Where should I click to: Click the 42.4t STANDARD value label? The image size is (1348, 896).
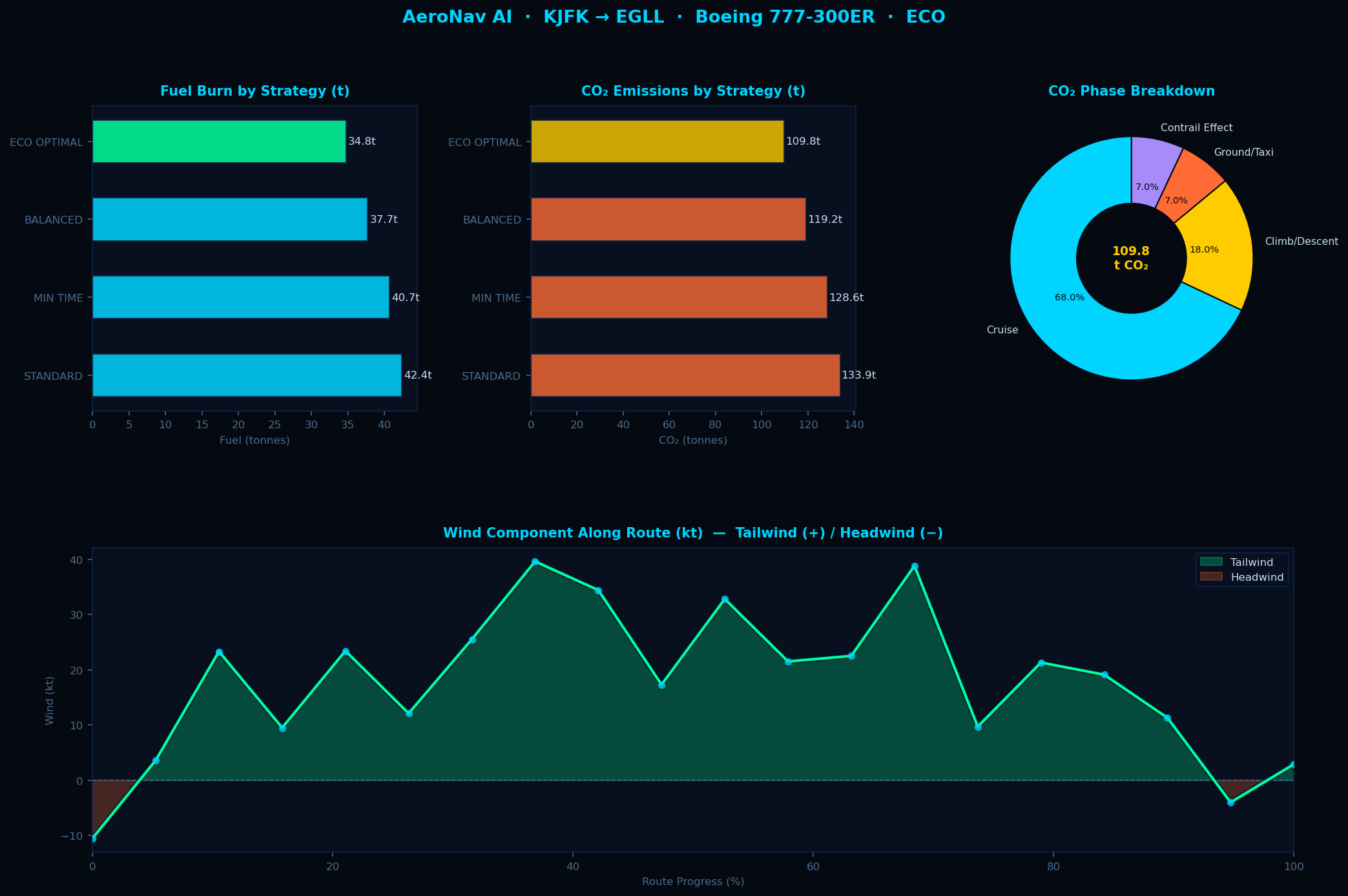pyautogui.click(x=418, y=375)
